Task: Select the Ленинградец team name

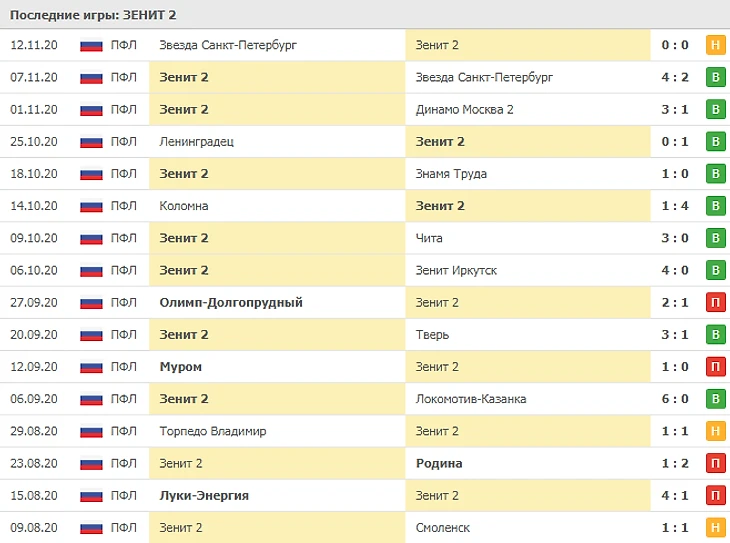Action: [196, 142]
